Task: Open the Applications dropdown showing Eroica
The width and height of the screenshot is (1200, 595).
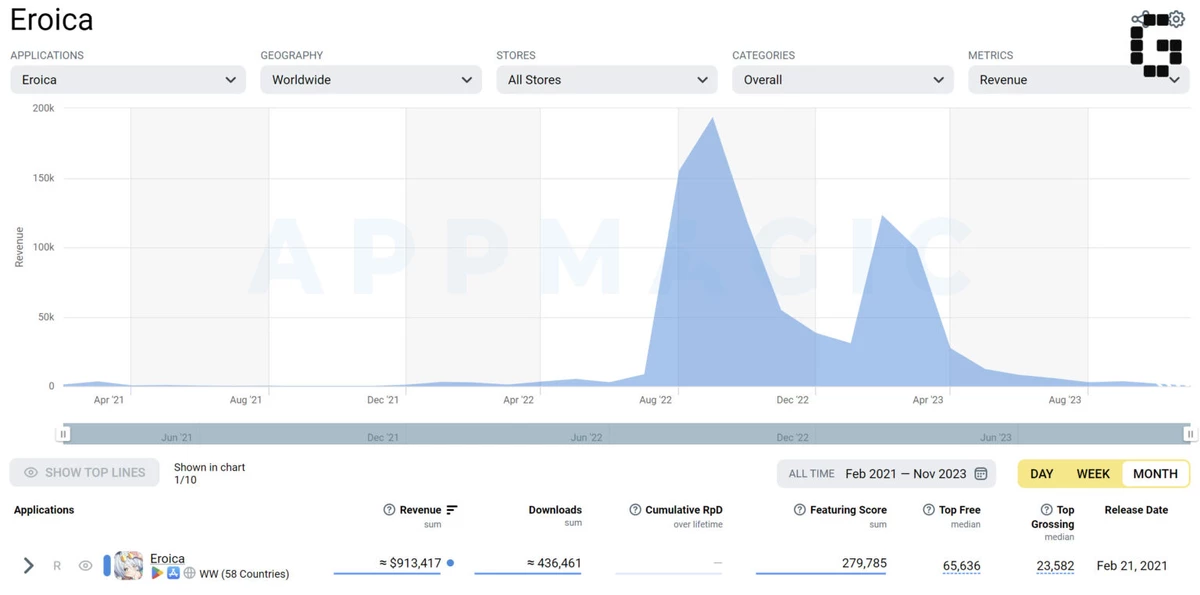Action: [128, 80]
